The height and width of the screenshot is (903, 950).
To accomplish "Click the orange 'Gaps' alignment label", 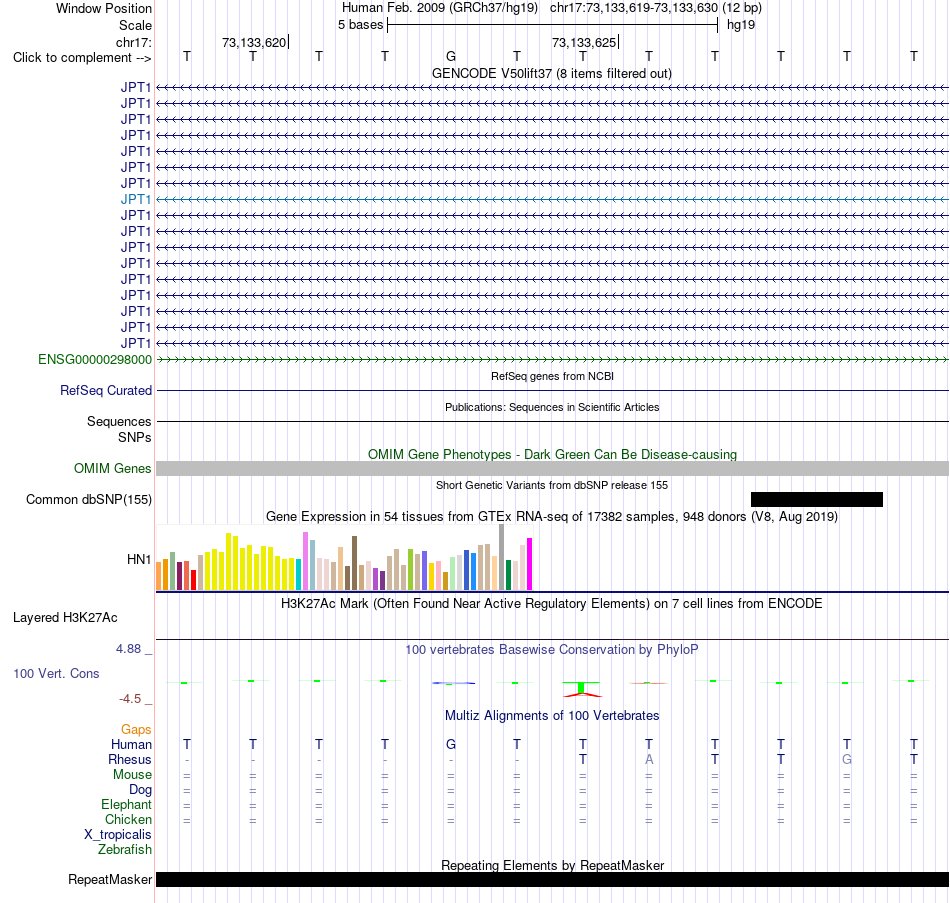I will point(136,730).
